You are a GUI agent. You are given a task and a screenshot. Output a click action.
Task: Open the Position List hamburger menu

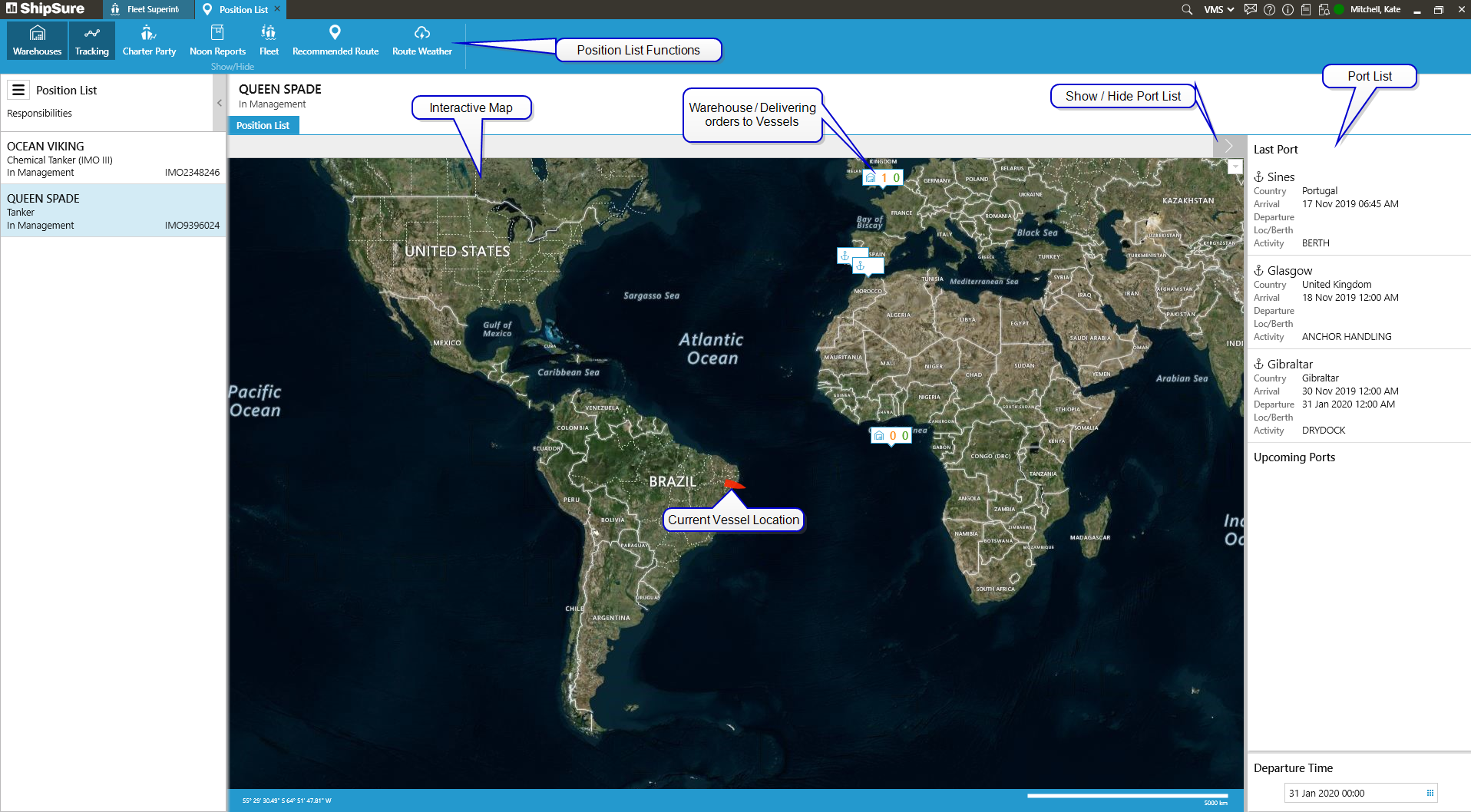pos(18,91)
